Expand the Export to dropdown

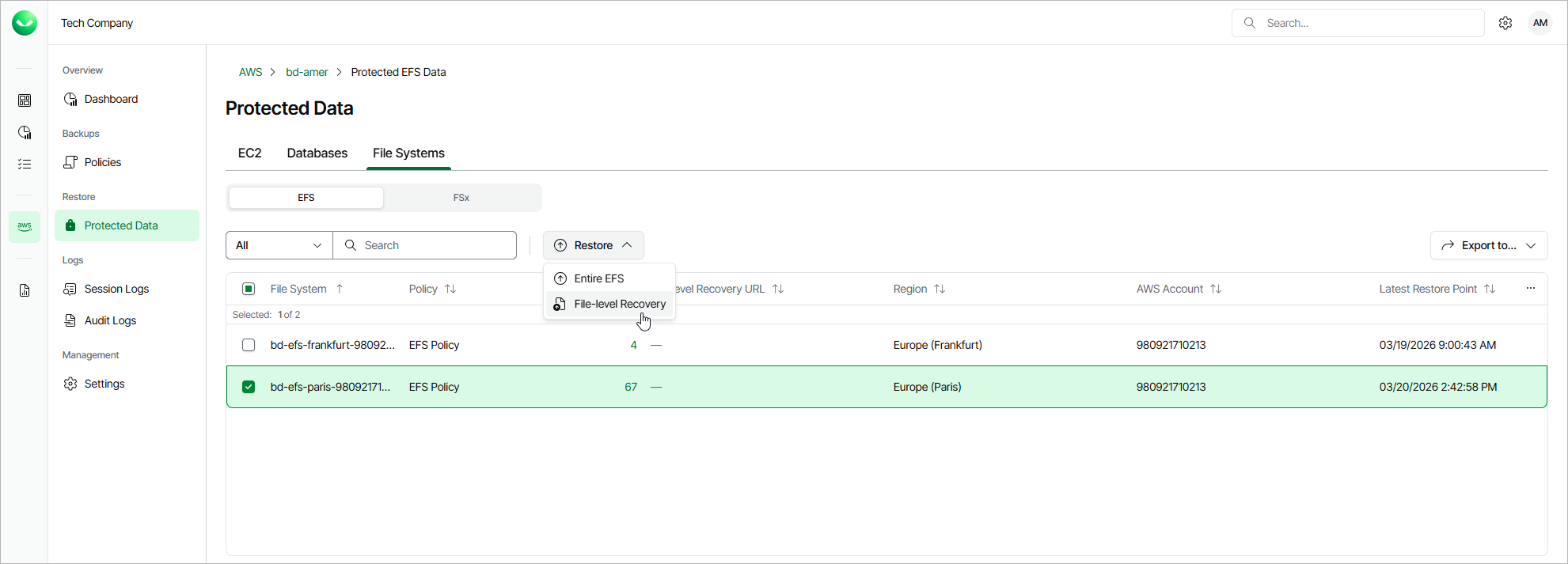click(1488, 245)
